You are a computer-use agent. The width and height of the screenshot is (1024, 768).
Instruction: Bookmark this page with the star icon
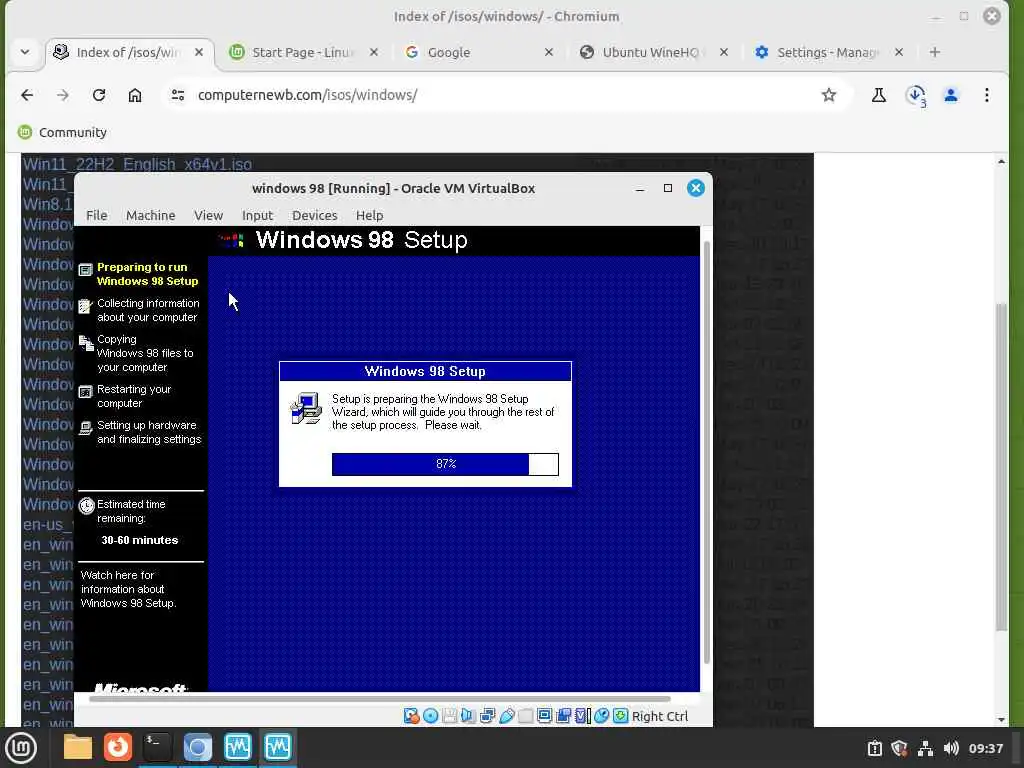829,95
